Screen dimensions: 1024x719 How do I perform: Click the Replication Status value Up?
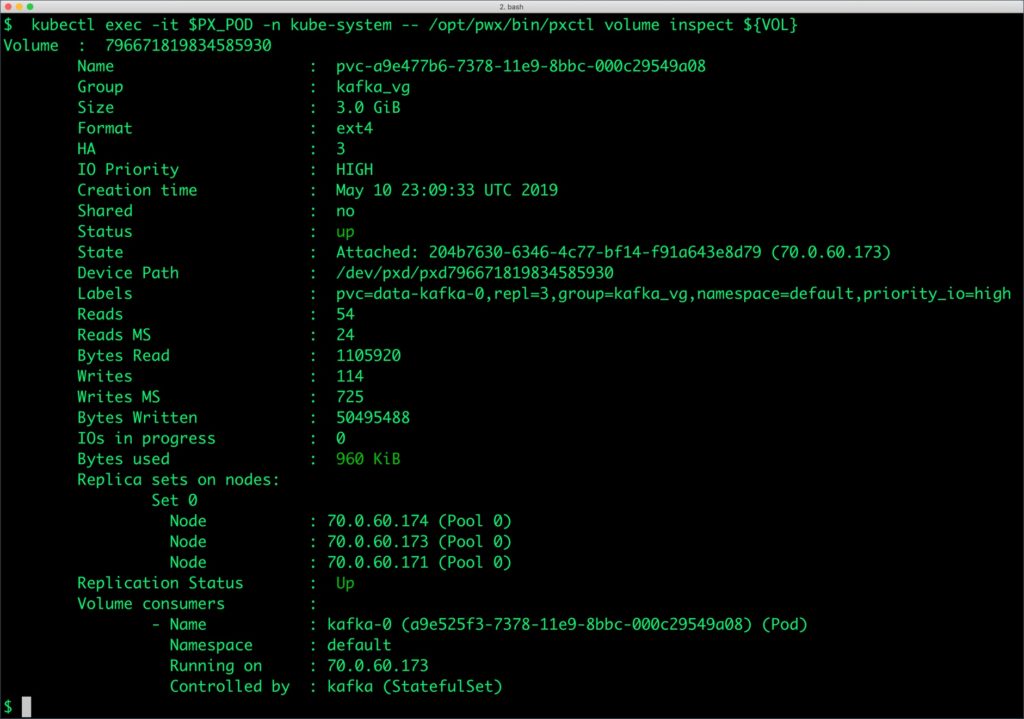(x=345, y=582)
